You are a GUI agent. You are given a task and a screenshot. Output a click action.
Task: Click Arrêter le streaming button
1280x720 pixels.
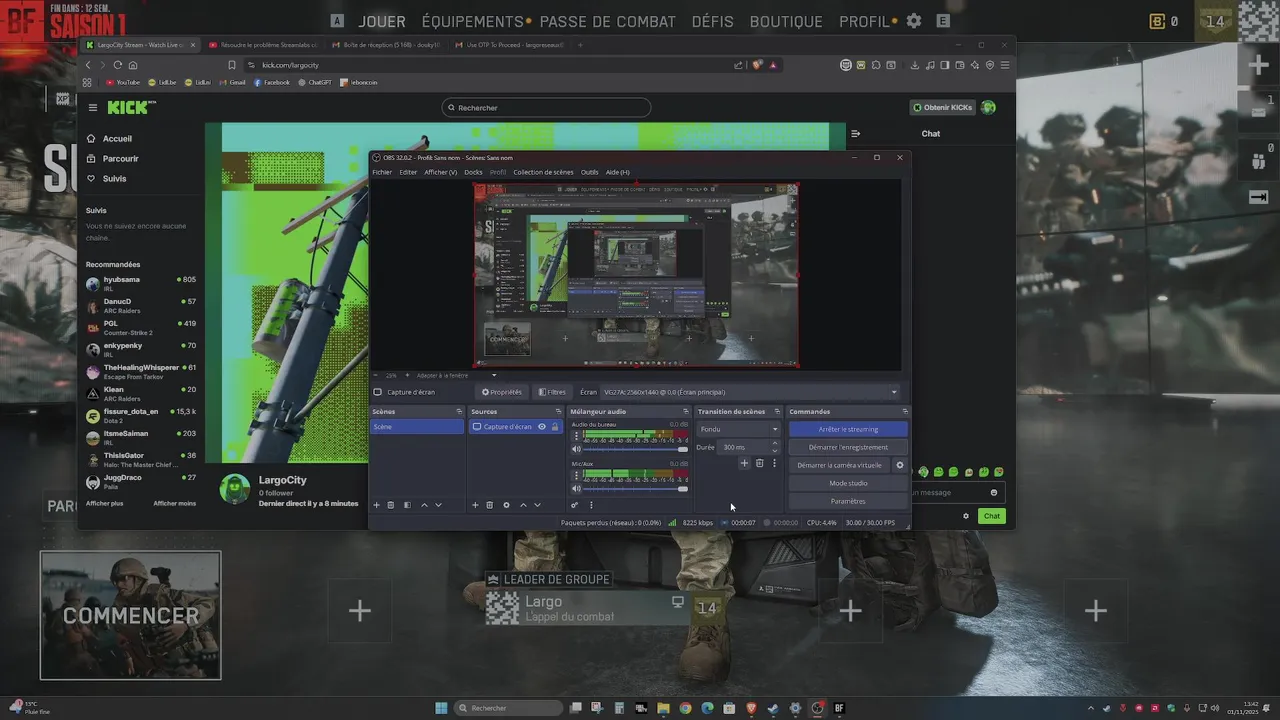pos(848,429)
